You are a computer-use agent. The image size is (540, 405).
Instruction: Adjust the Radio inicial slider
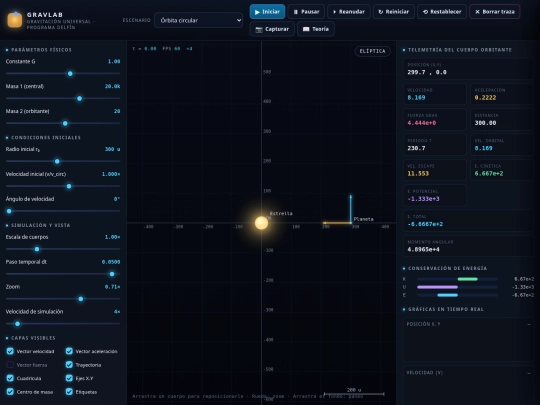pyautogui.click(x=63, y=161)
